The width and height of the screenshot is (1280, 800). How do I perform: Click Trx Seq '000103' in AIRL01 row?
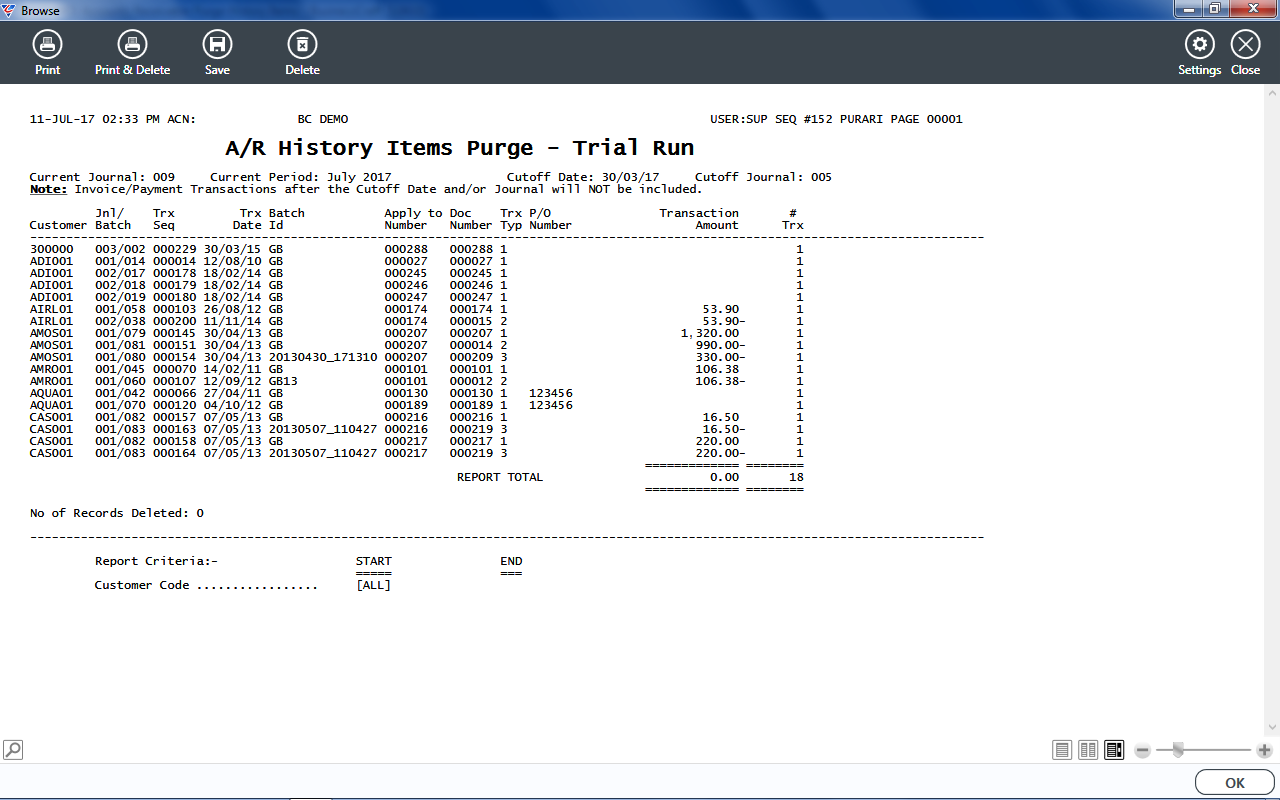[x=174, y=309]
